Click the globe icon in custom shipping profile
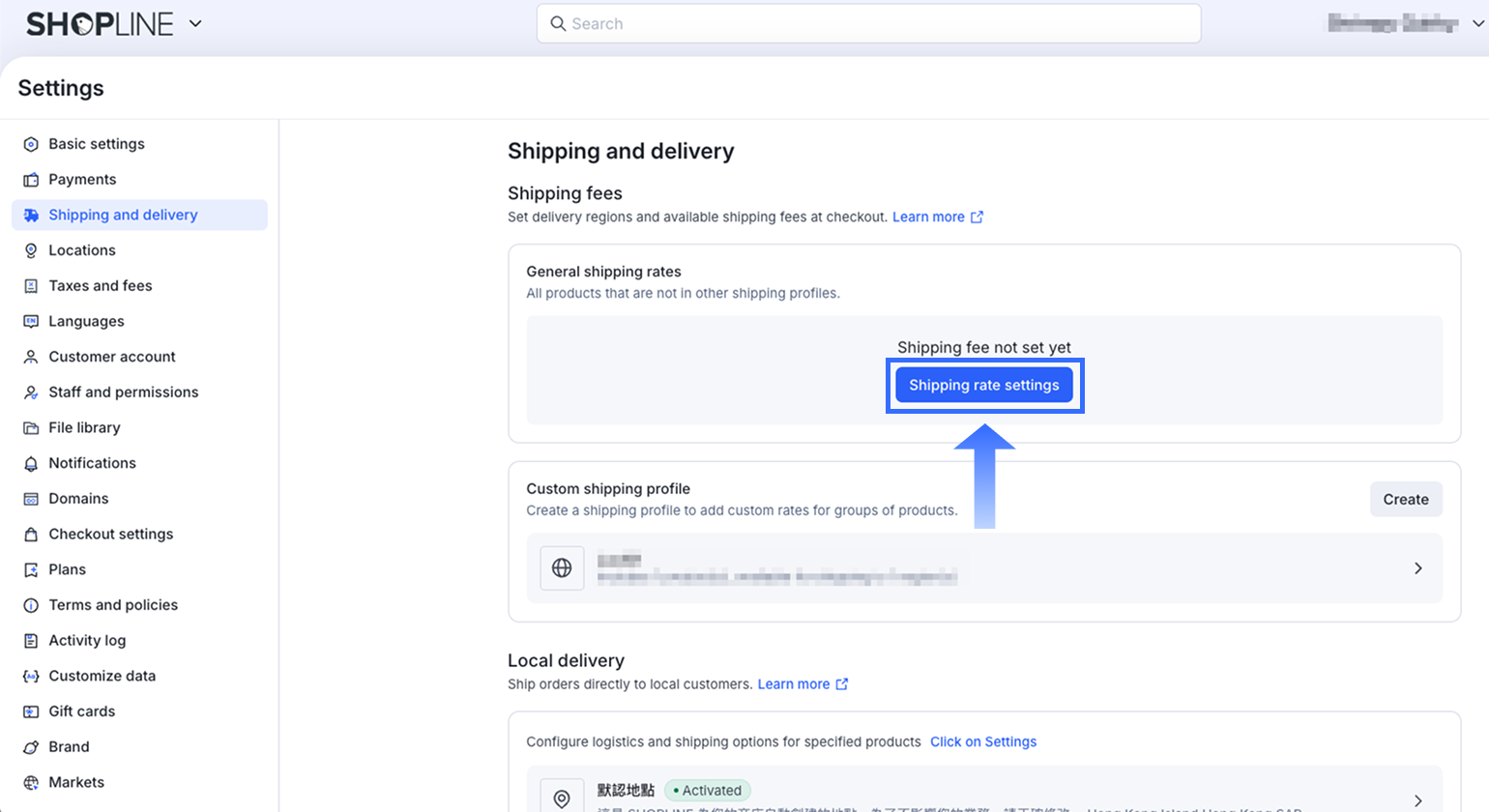1489x812 pixels. point(562,568)
